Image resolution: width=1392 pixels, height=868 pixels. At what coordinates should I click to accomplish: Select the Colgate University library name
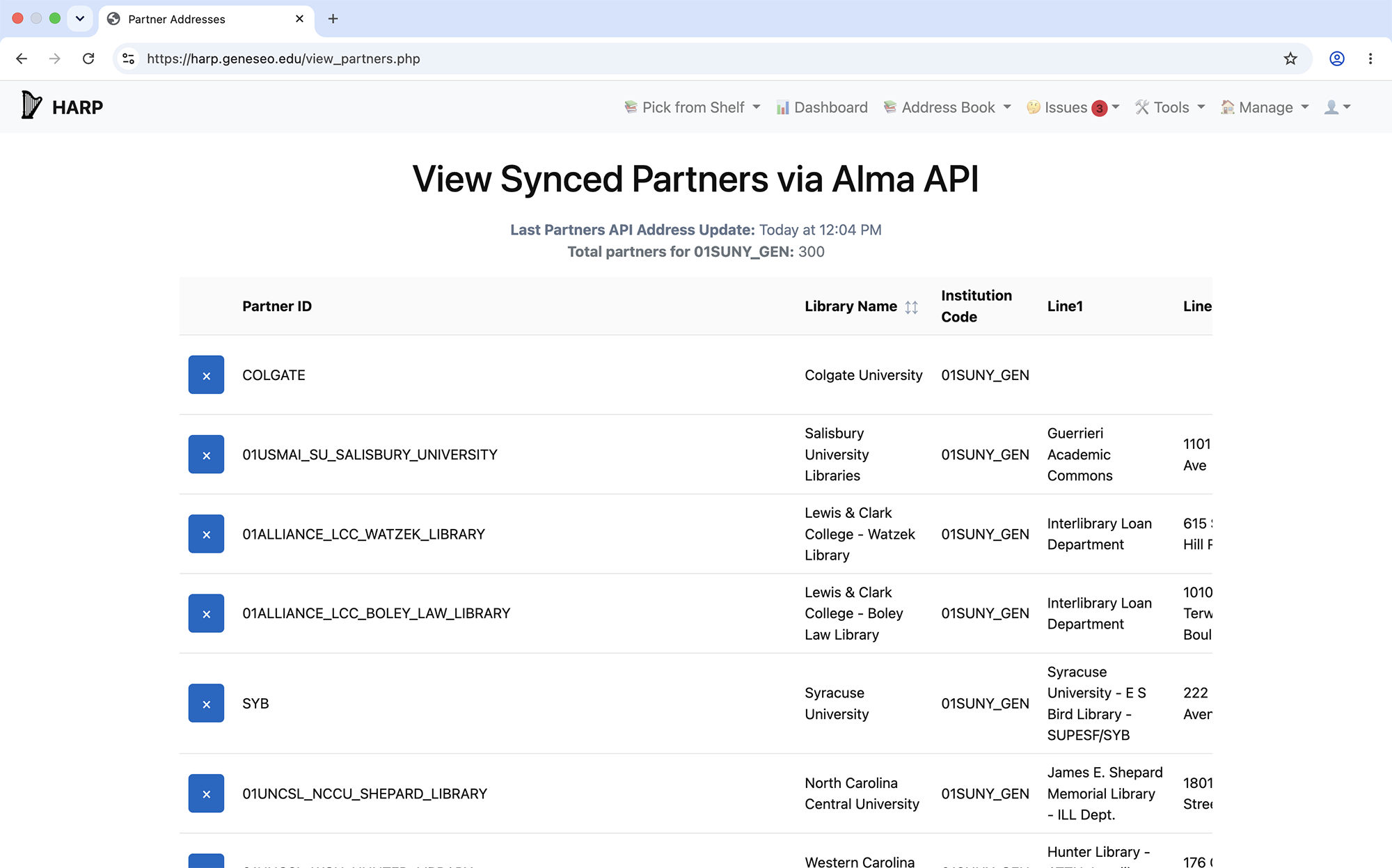click(x=864, y=375)
